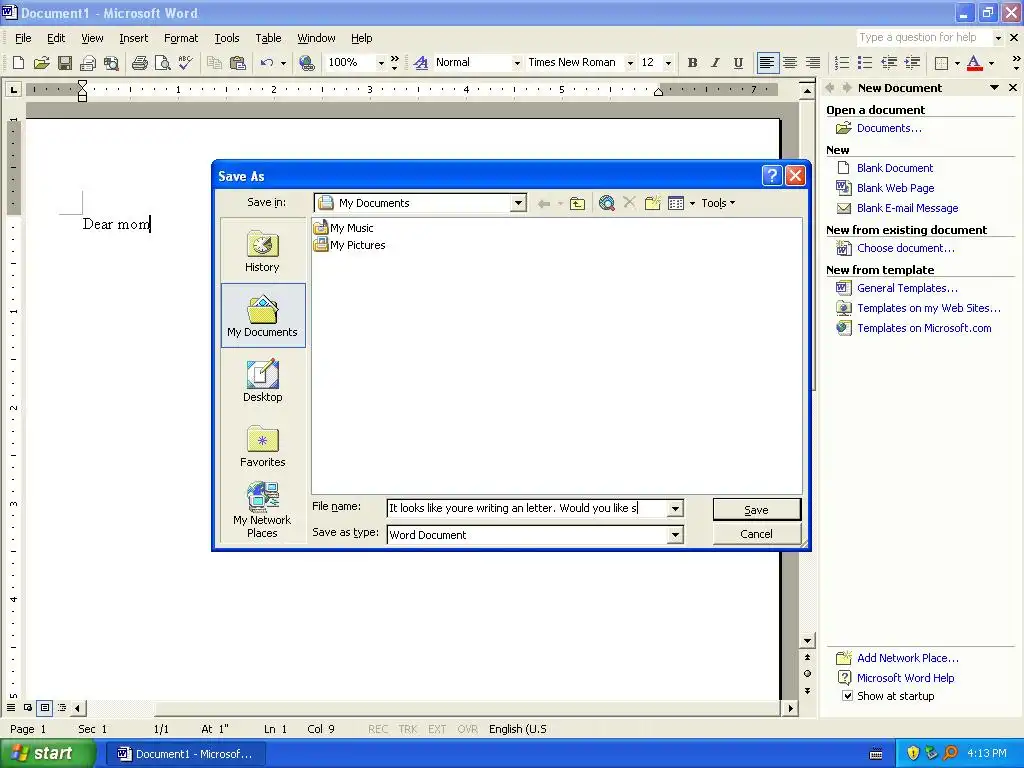Click General Templates link in task pane
1024x768 pixels.
(907, 288)
